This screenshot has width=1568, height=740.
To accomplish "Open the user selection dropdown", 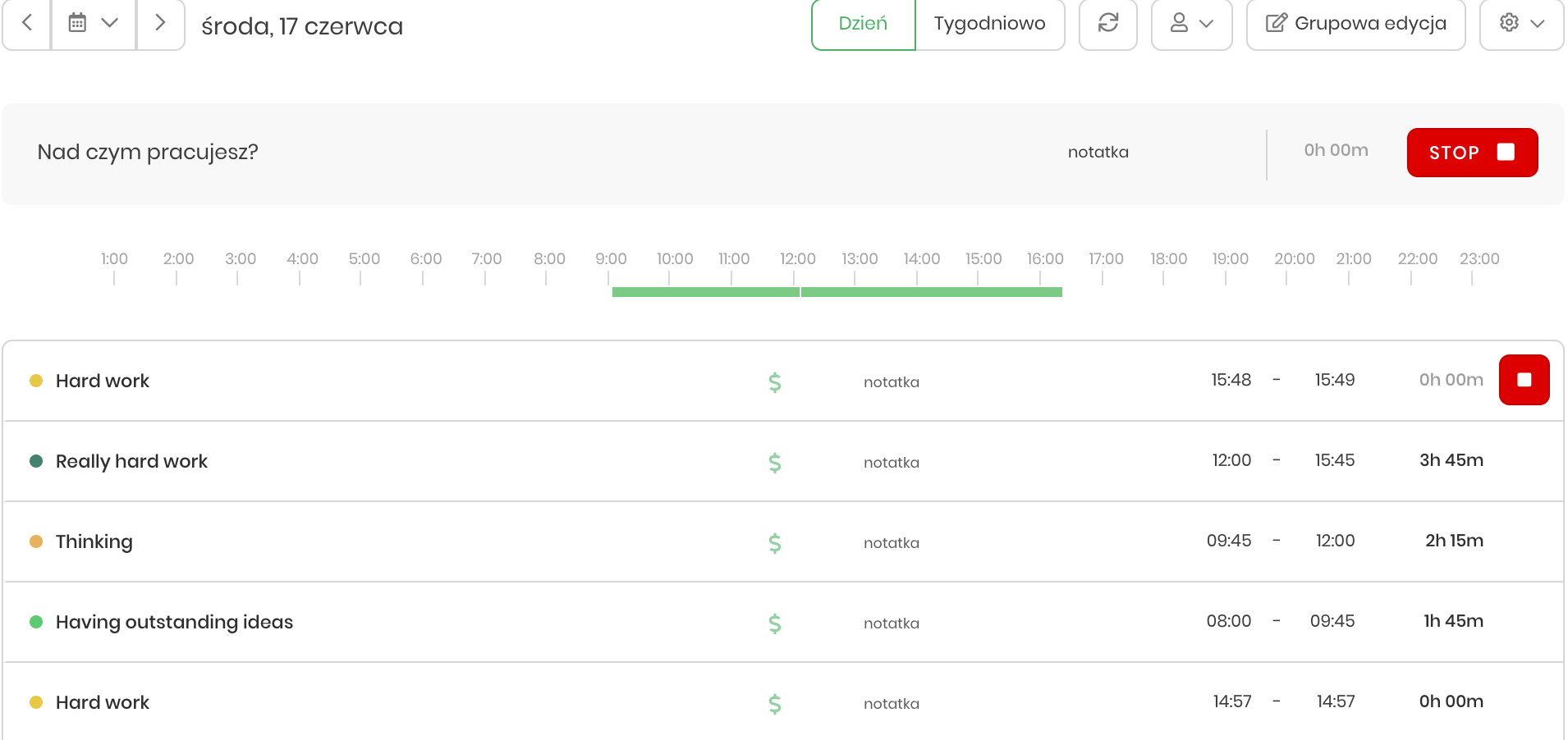I will tap(1192, 24).
